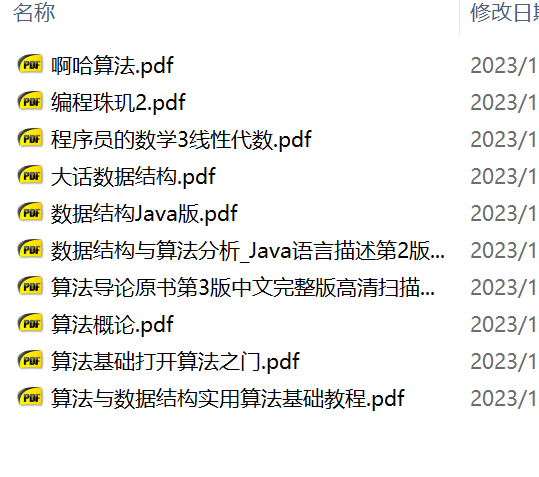
Task: Click the PDF icon of 啊哈算法.pdf
Action: click(30, 64)
